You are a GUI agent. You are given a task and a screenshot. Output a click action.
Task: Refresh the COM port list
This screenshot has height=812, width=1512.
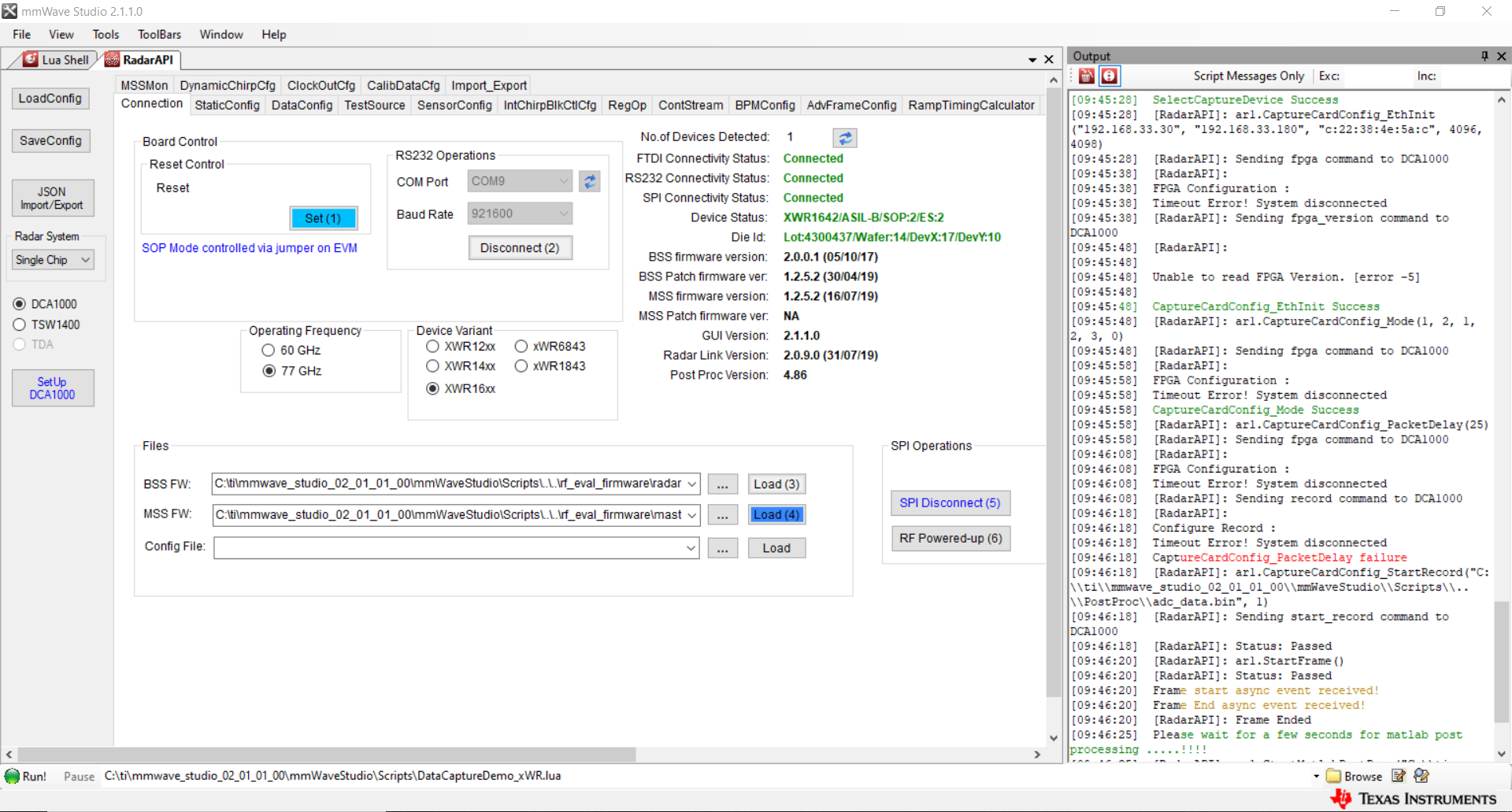(589, 181)
